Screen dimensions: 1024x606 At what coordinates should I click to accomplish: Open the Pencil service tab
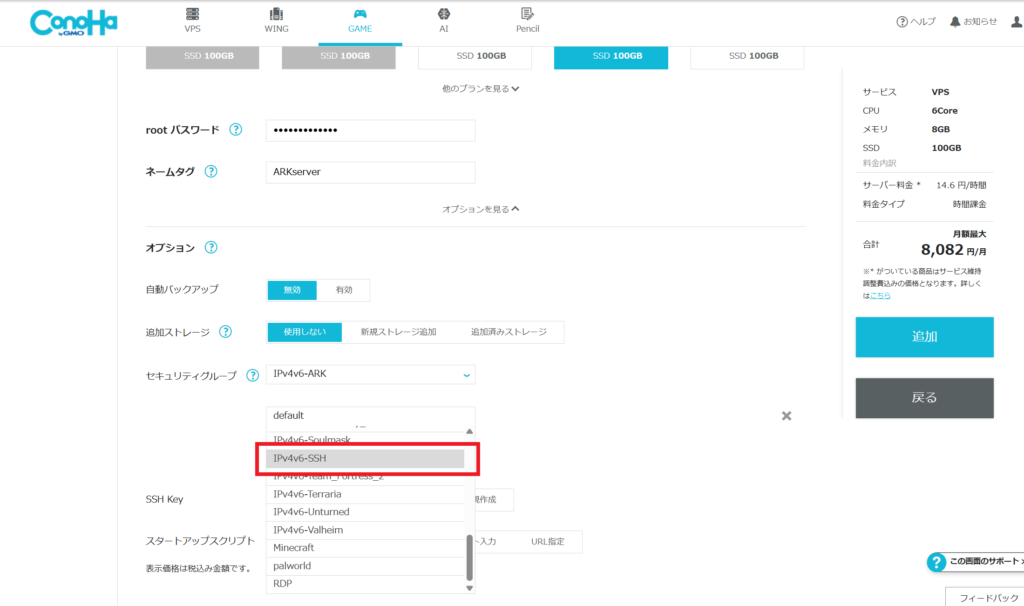tap(527, 20)
